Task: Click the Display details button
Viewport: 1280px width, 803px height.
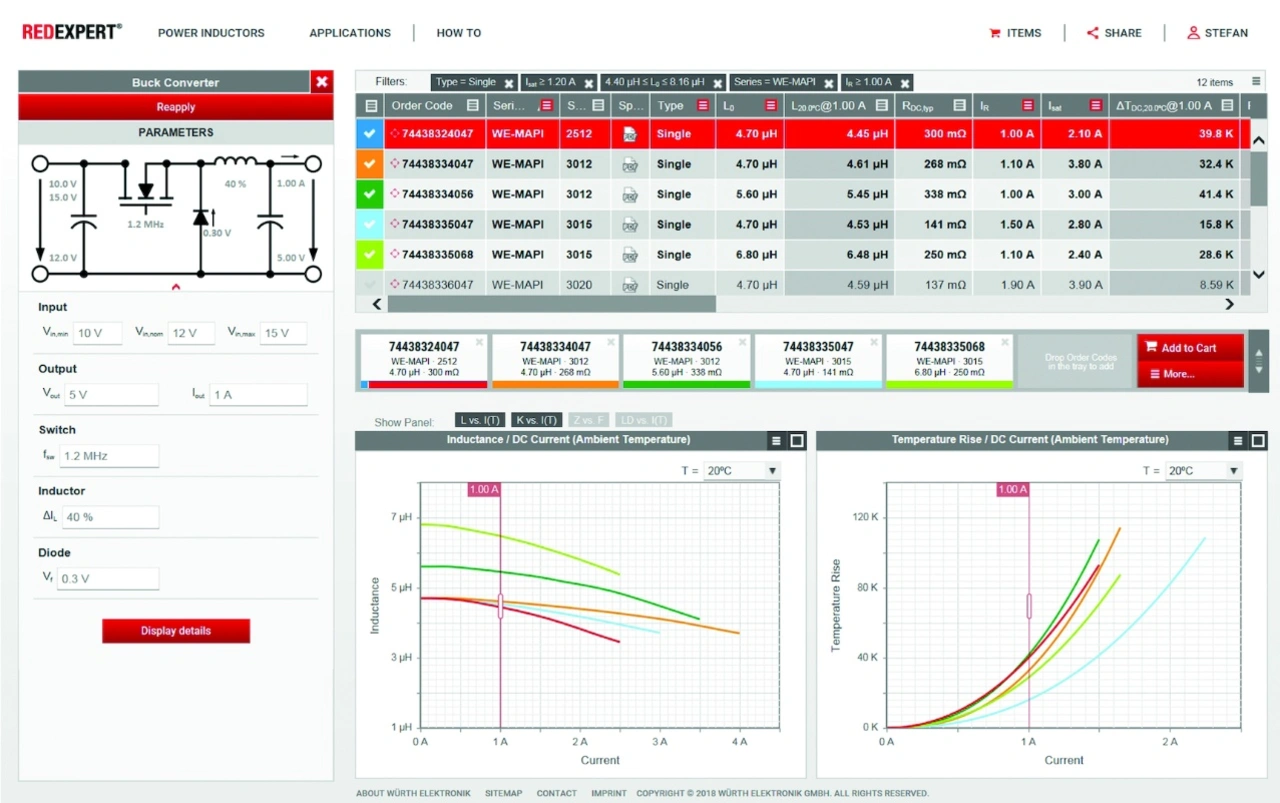Action: pos(176,631)
